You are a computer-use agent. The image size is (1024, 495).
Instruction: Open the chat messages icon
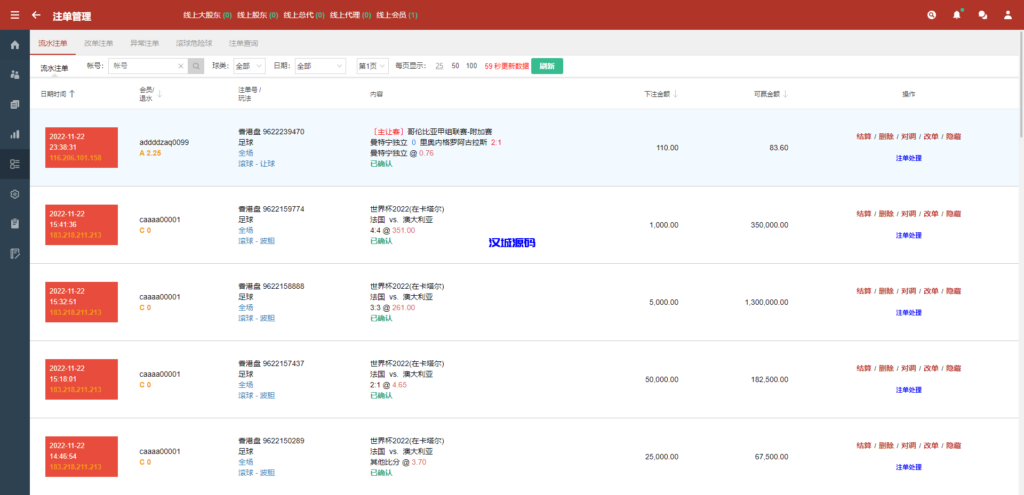(x=982, y=15)
